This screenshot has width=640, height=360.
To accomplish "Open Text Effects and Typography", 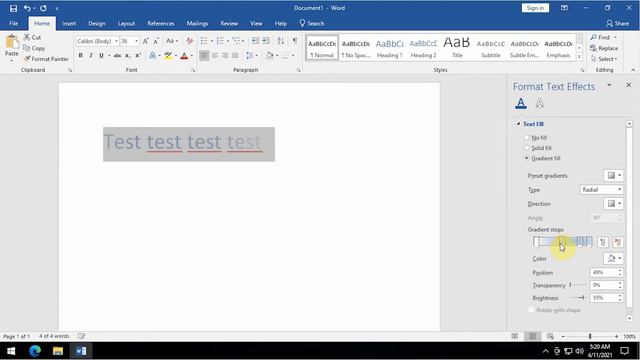I will click(x=152, y=56).
